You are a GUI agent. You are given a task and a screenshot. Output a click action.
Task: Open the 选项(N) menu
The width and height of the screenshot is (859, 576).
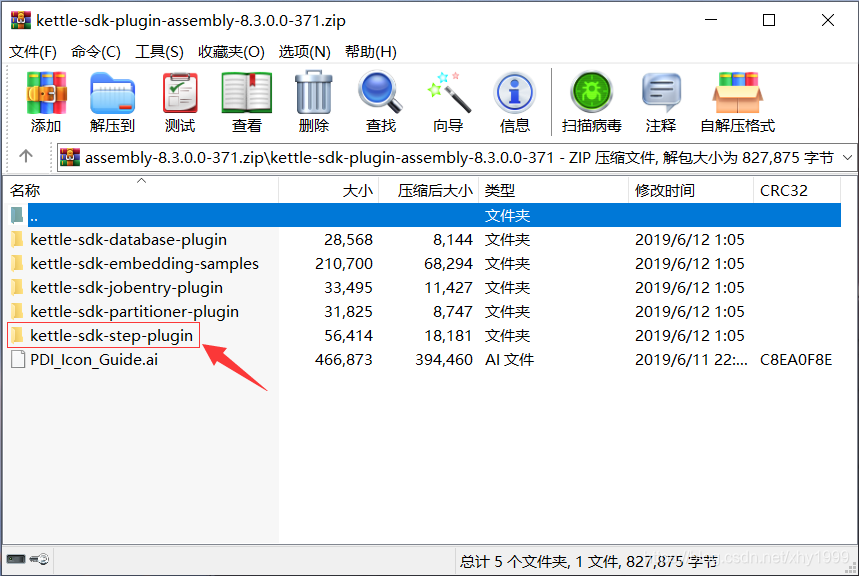(x=305, y=52)
